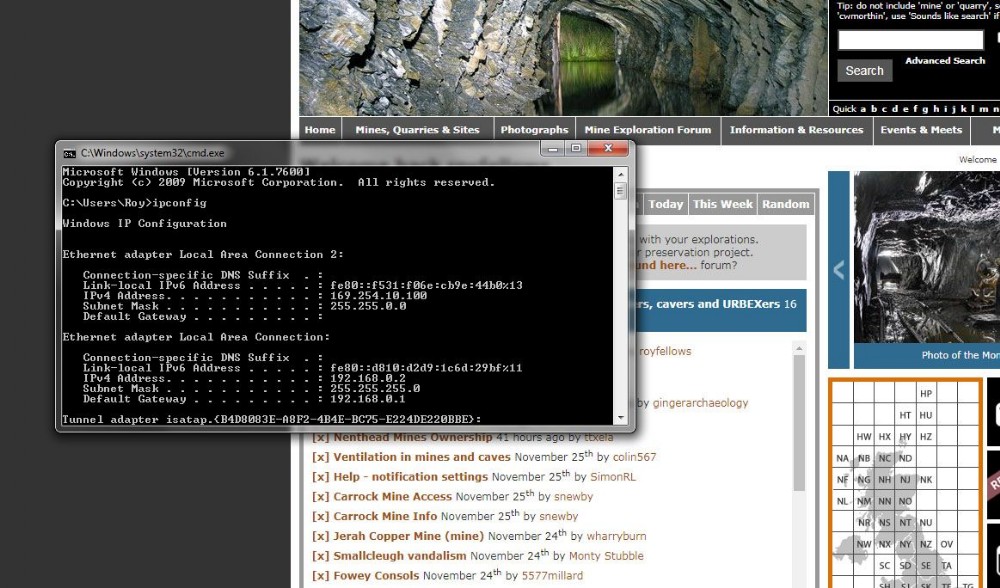Click the previous photo arrow on slideshow
The height and width of the screenshot is (588, 1000).
click(x=838, y=270)
